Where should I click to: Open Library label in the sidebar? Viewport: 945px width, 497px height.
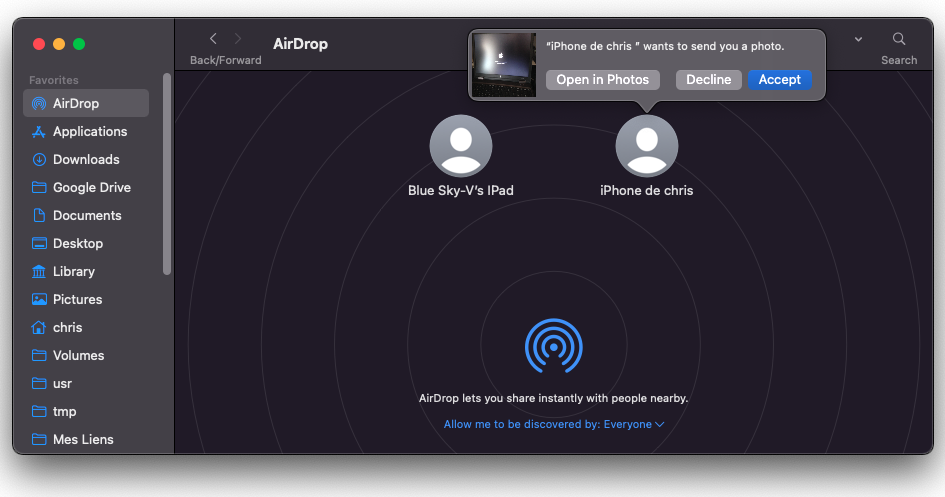tap(74, 272)
